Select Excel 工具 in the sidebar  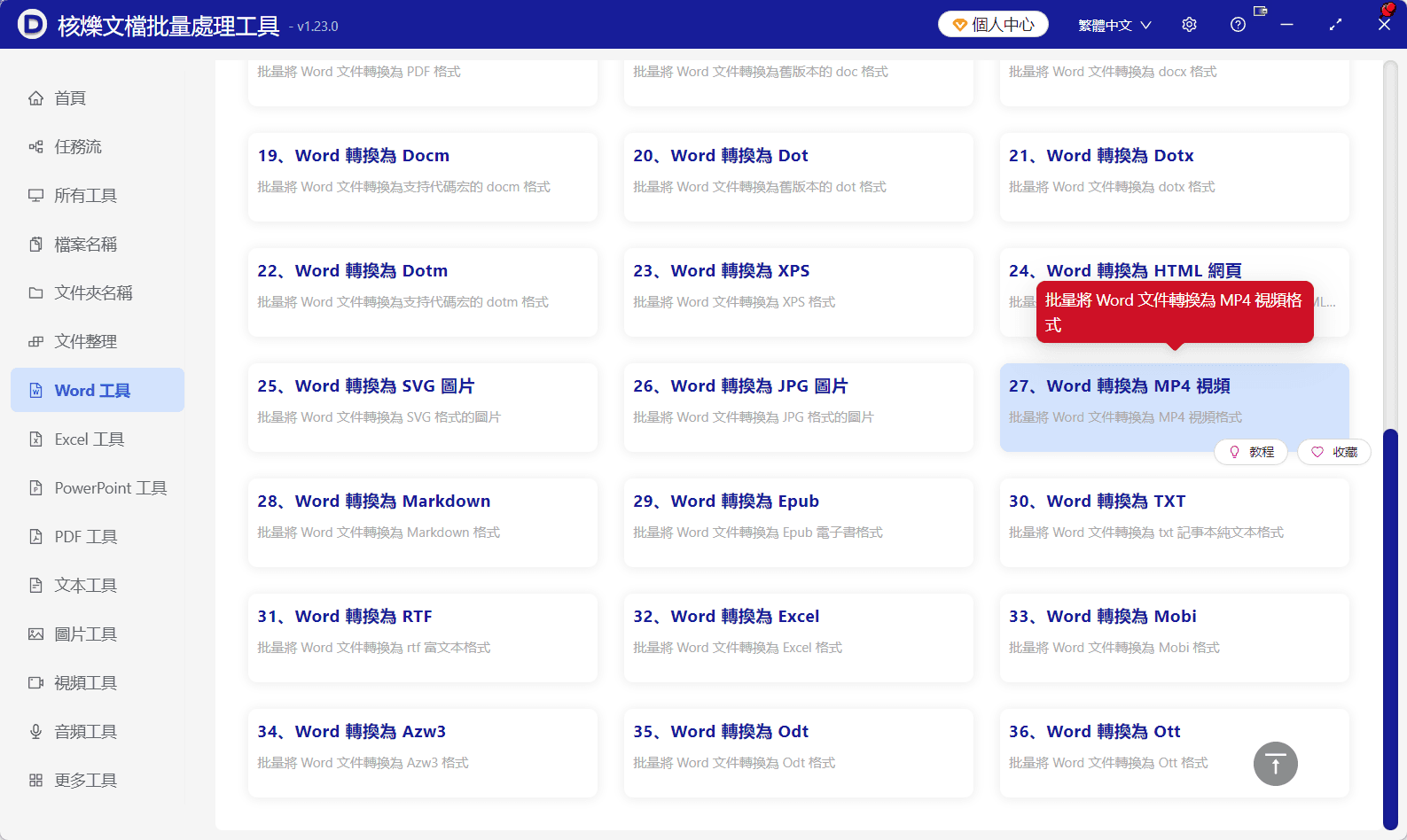(x=98, y=439)
